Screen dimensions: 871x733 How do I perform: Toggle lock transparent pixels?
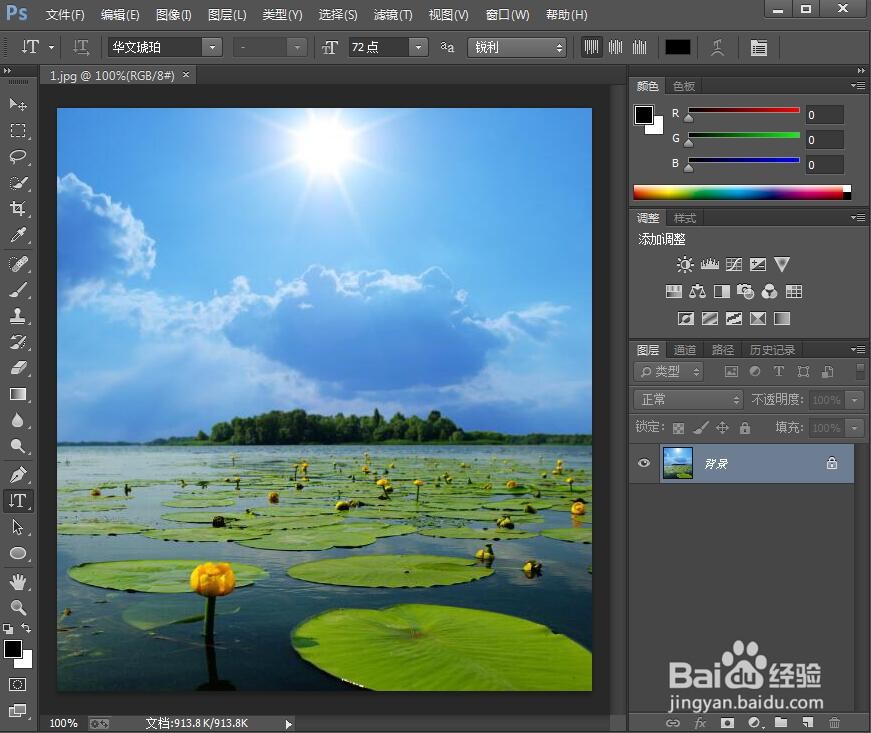click(x=678, y=428)
